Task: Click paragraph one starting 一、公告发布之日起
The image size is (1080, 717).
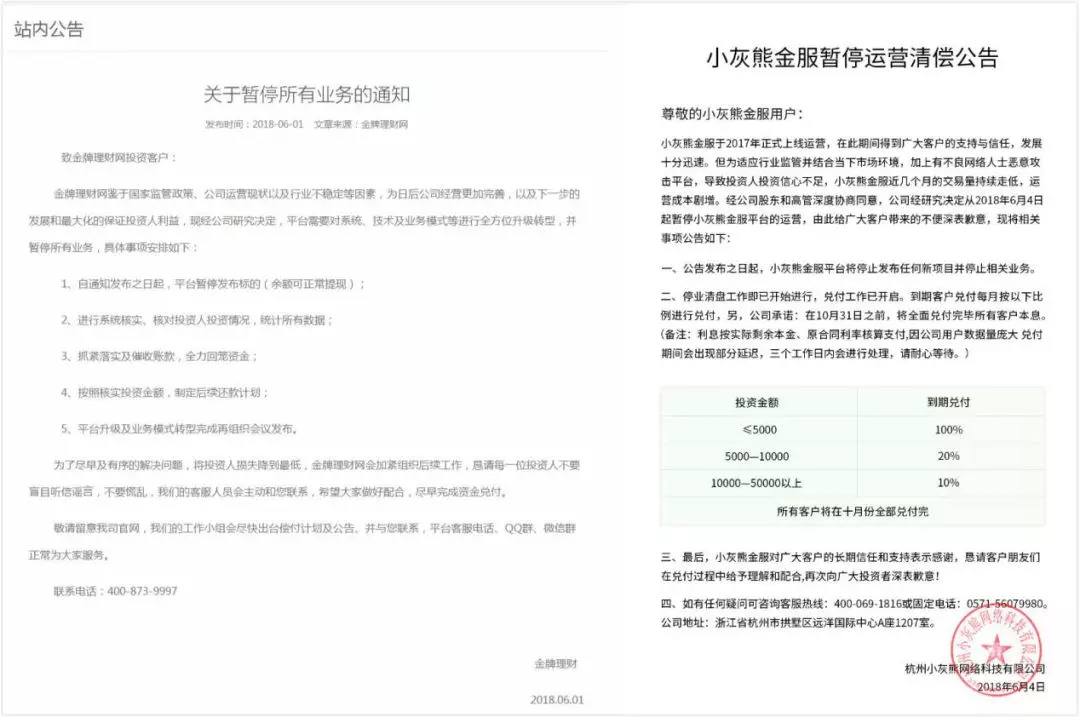Action: pyautogui.click(x=850, y=269)
